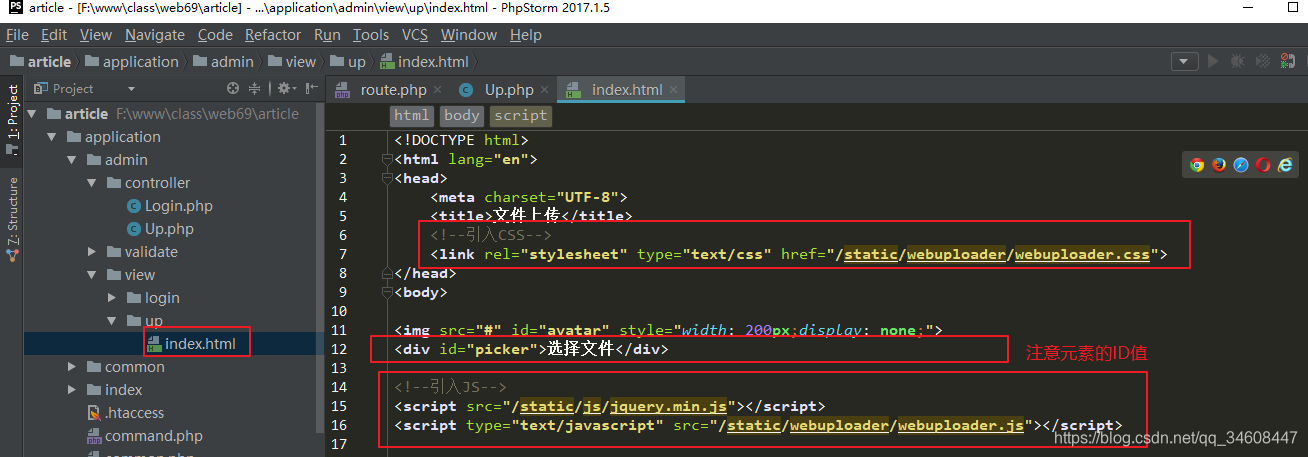
Task: Toggle the Z: Structure side tab
Action: (x=13, y=218)
